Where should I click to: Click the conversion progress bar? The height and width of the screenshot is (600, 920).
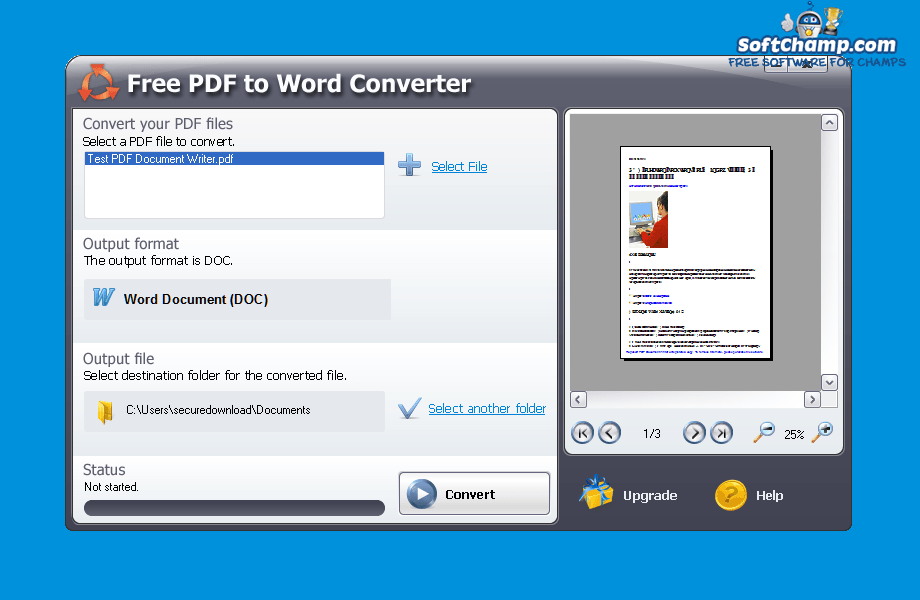click(234, 508)
